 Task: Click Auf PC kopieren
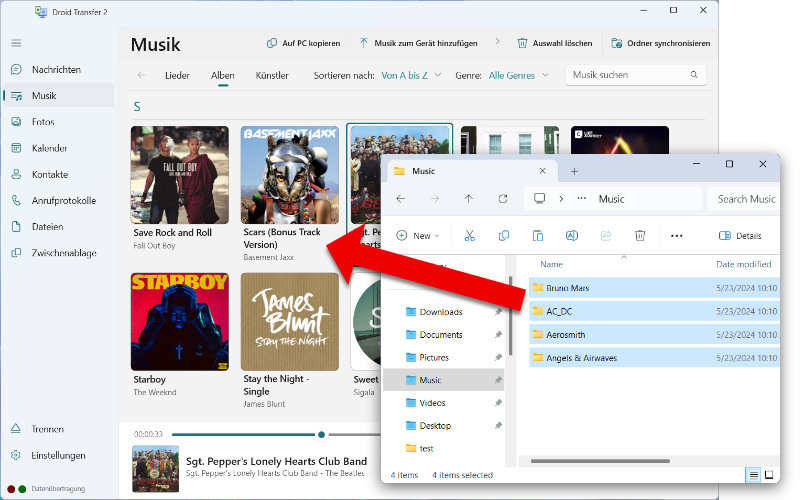click(304, 43)
